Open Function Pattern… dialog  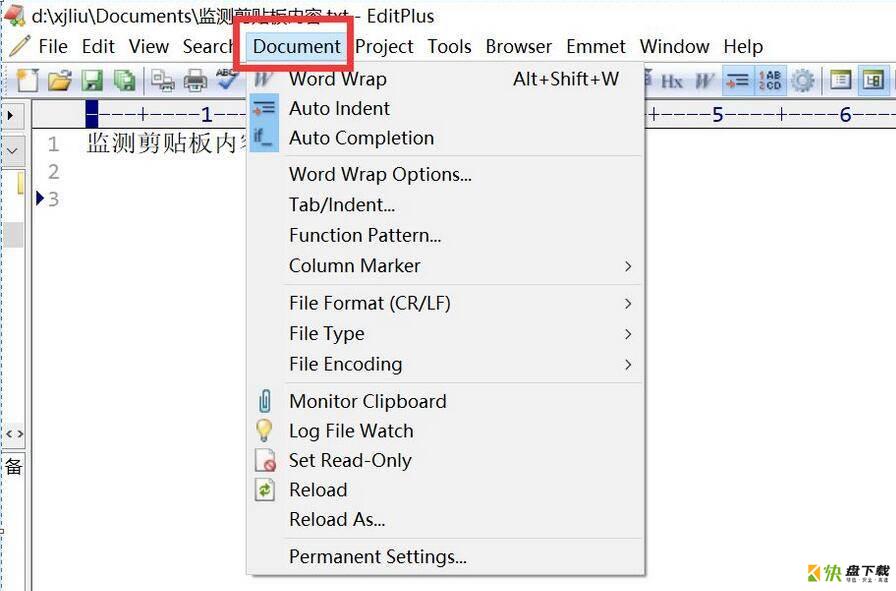click(446, 235)
